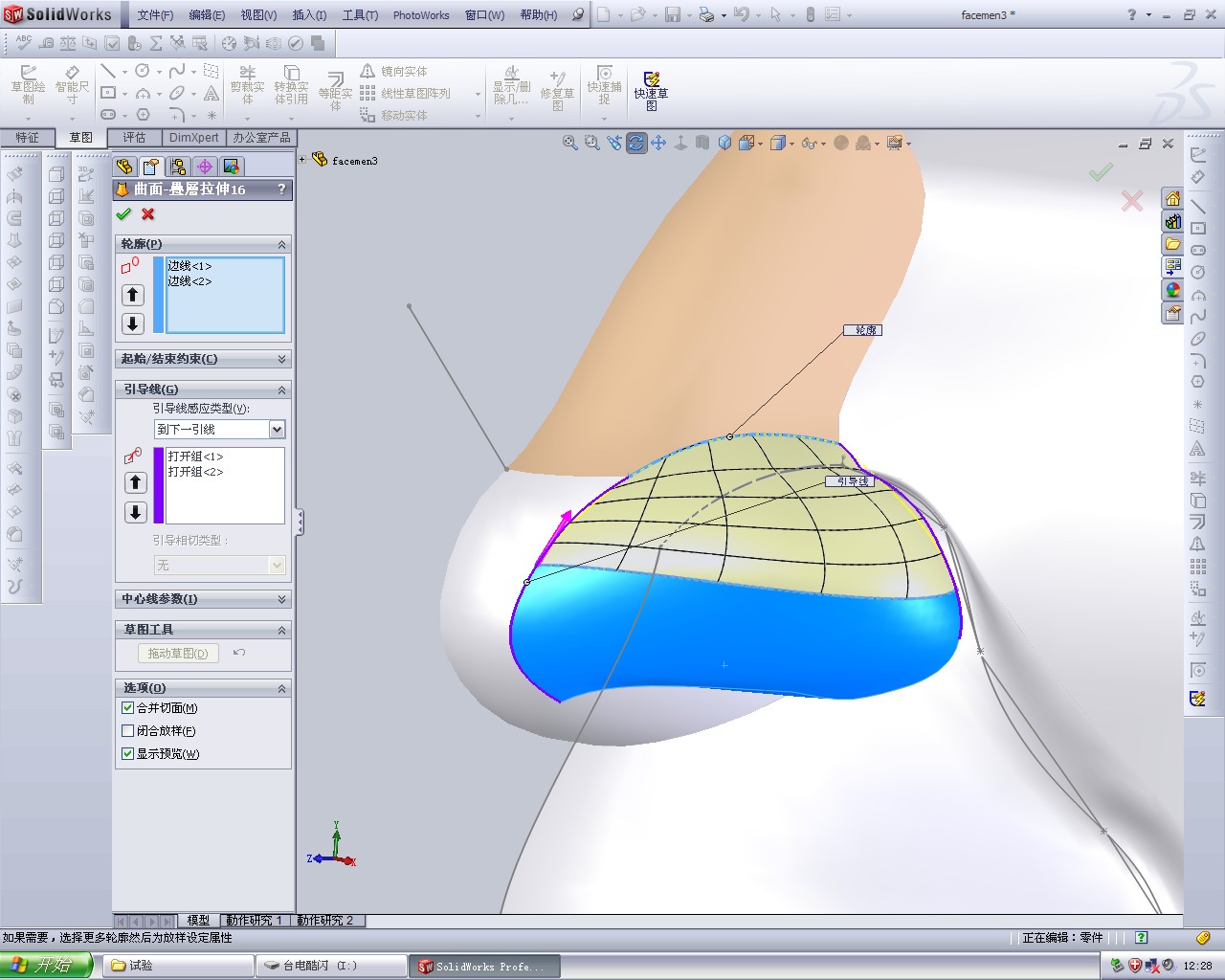This screenshot has height=980, width=1225.
Task: Collapse the 引导线(G) section
Action: 282,390
